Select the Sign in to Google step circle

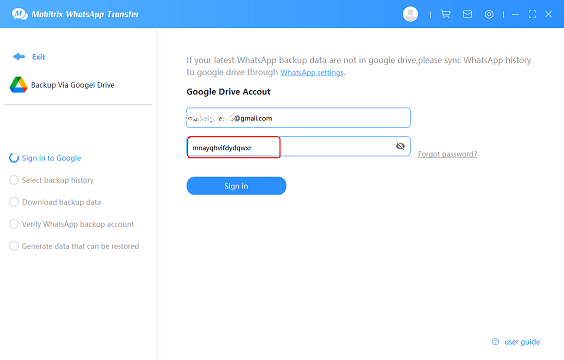click(14, 158)
